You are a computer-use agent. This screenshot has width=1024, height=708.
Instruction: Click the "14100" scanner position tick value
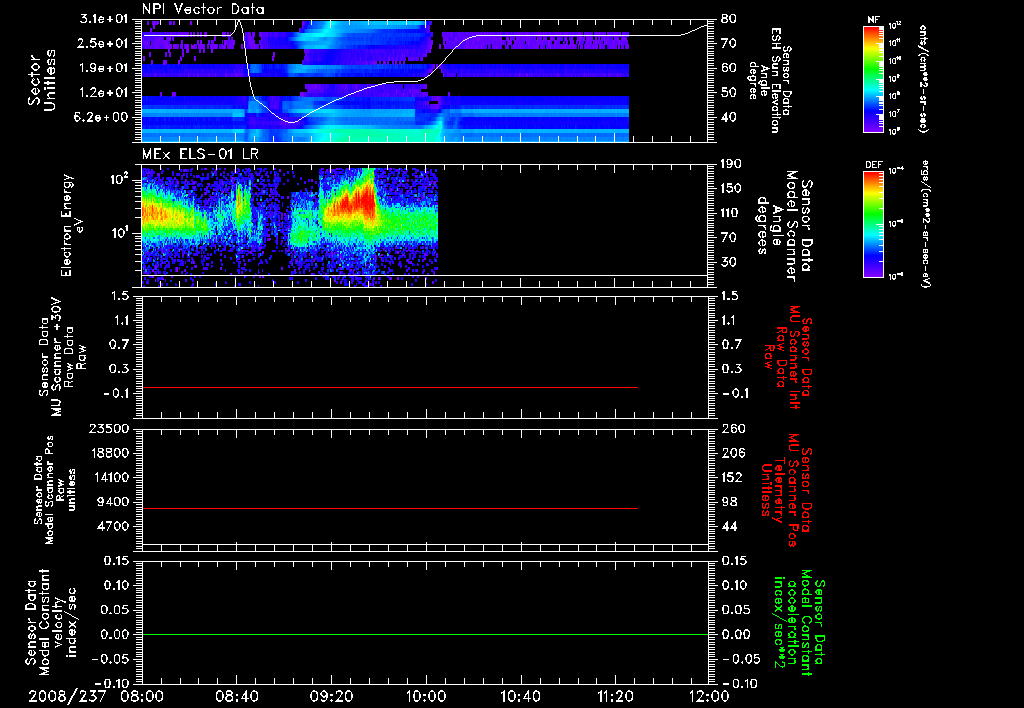pyautogui.click(x=108, y=477)
